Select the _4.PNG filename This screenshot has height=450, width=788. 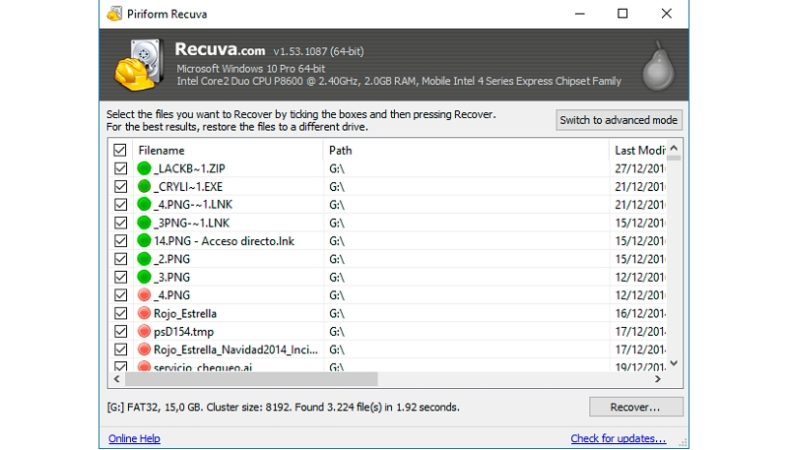coord(172,295)
